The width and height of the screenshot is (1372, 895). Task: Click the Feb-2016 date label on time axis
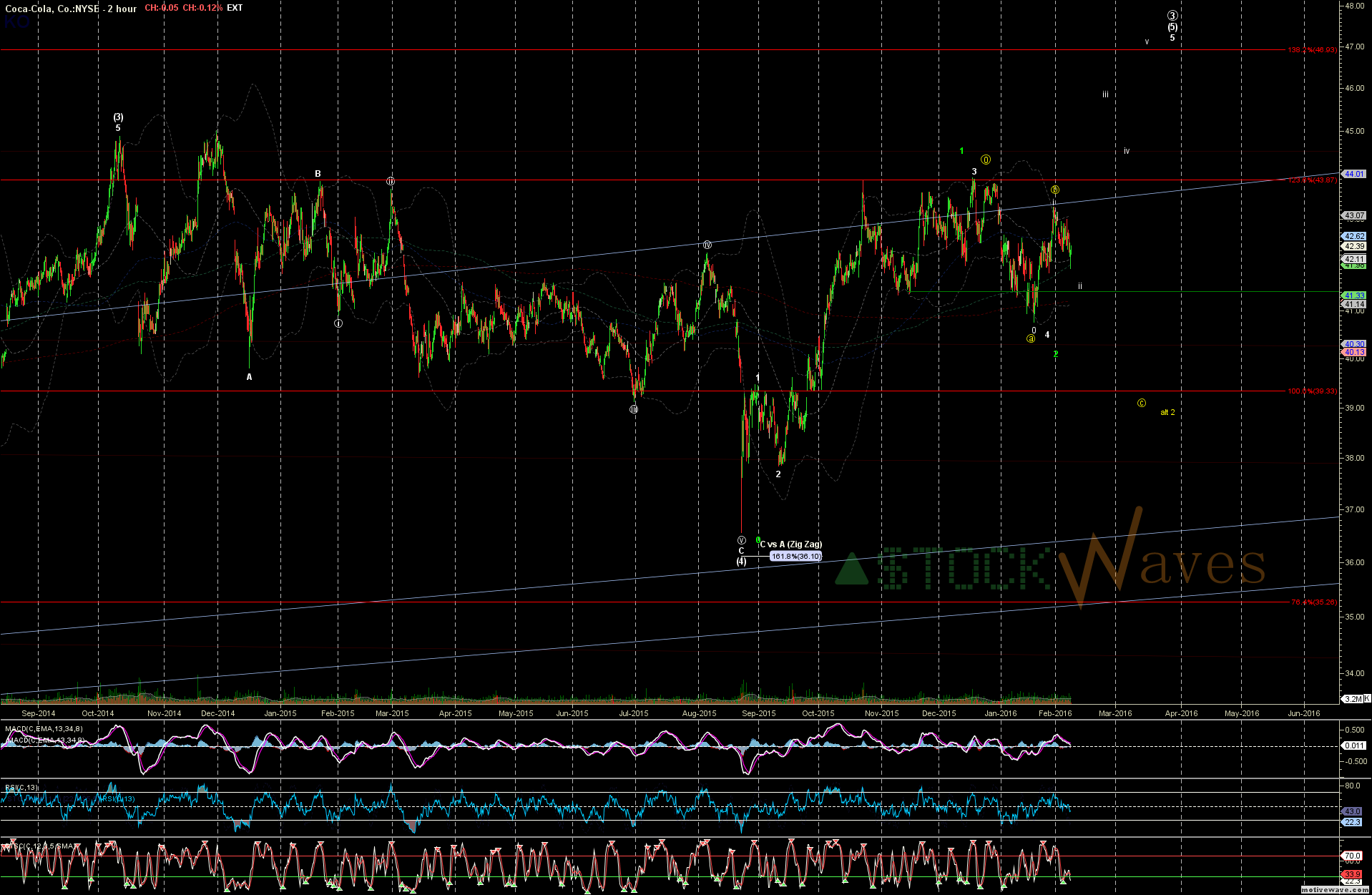pos(1055,713)
